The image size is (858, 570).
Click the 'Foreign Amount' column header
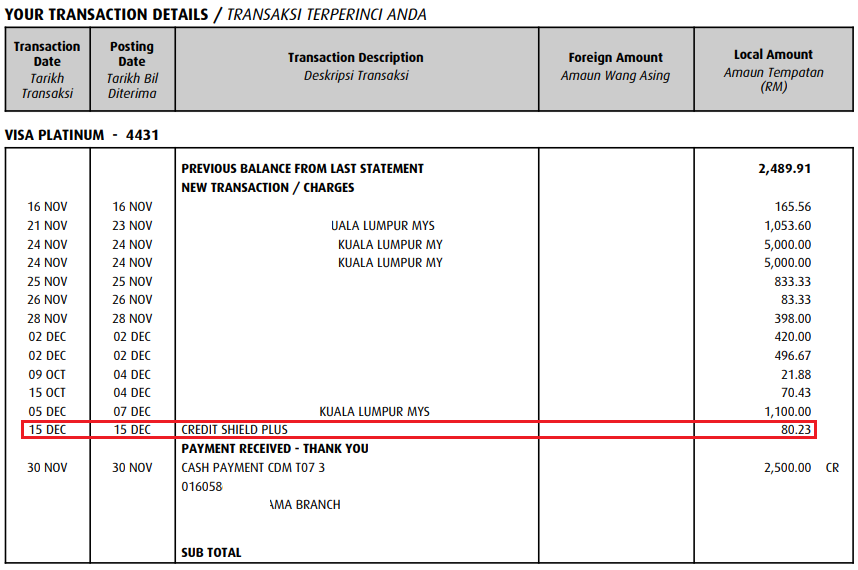click(616, 69)
